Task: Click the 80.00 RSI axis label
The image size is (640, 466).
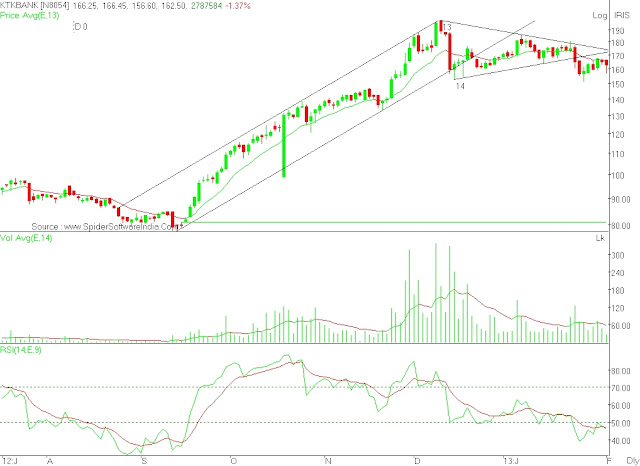Action: tap(621, 371)
